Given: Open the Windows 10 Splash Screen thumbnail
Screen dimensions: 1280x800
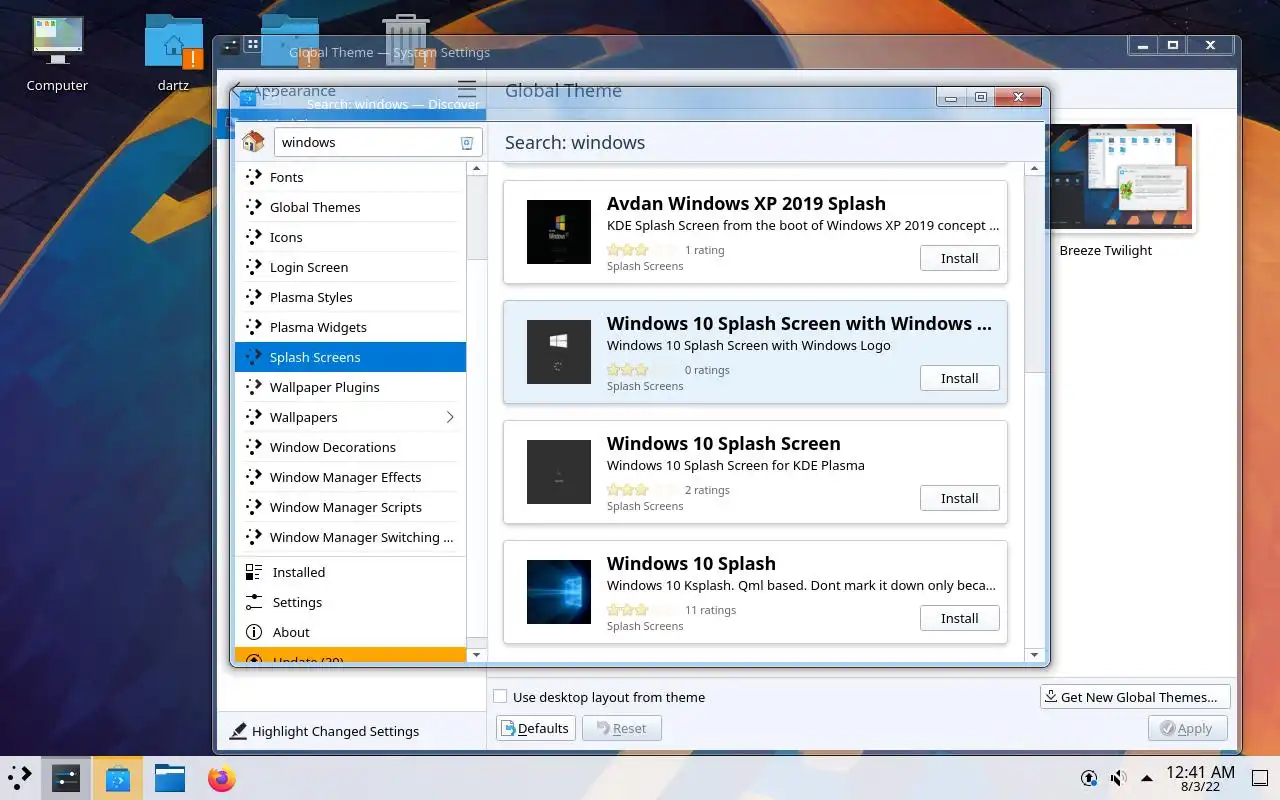Looking at the screenshot, I should tap(559, 472).
